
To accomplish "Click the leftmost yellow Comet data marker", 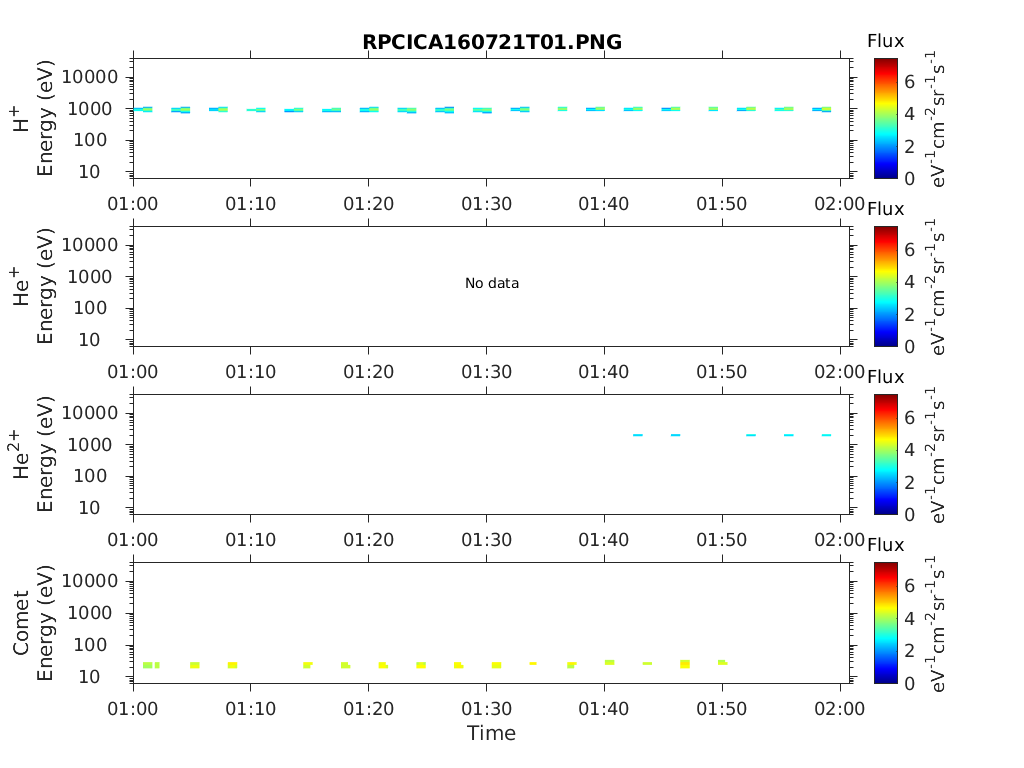I will [x=148, y=665].
